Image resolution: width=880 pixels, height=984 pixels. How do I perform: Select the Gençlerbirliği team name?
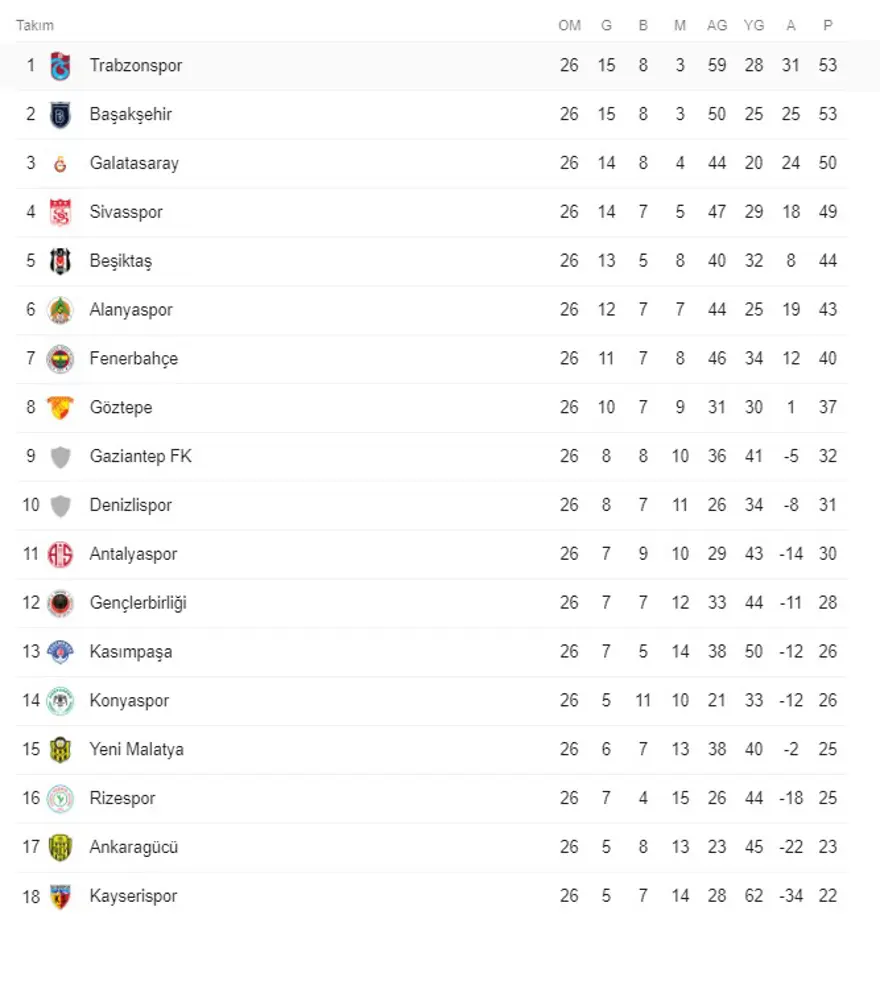pyautogui.click(x=138, y=603)
